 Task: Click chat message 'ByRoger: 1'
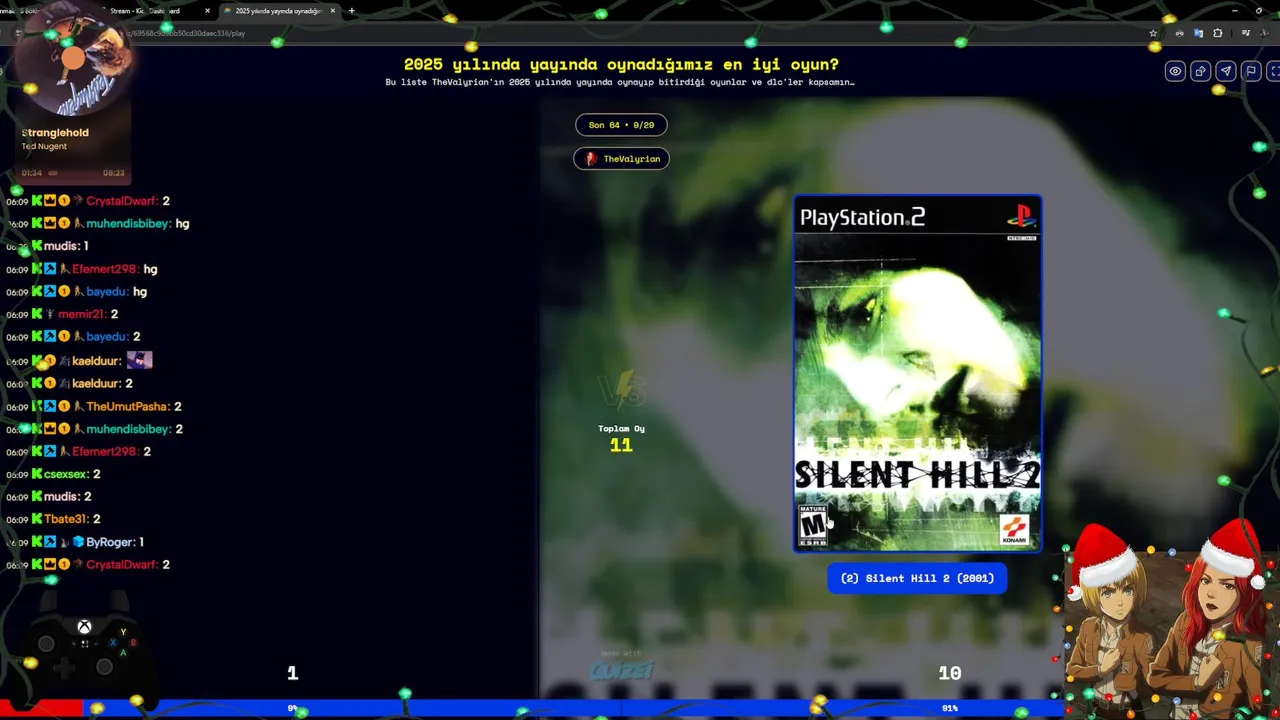(x=76, y=542)
